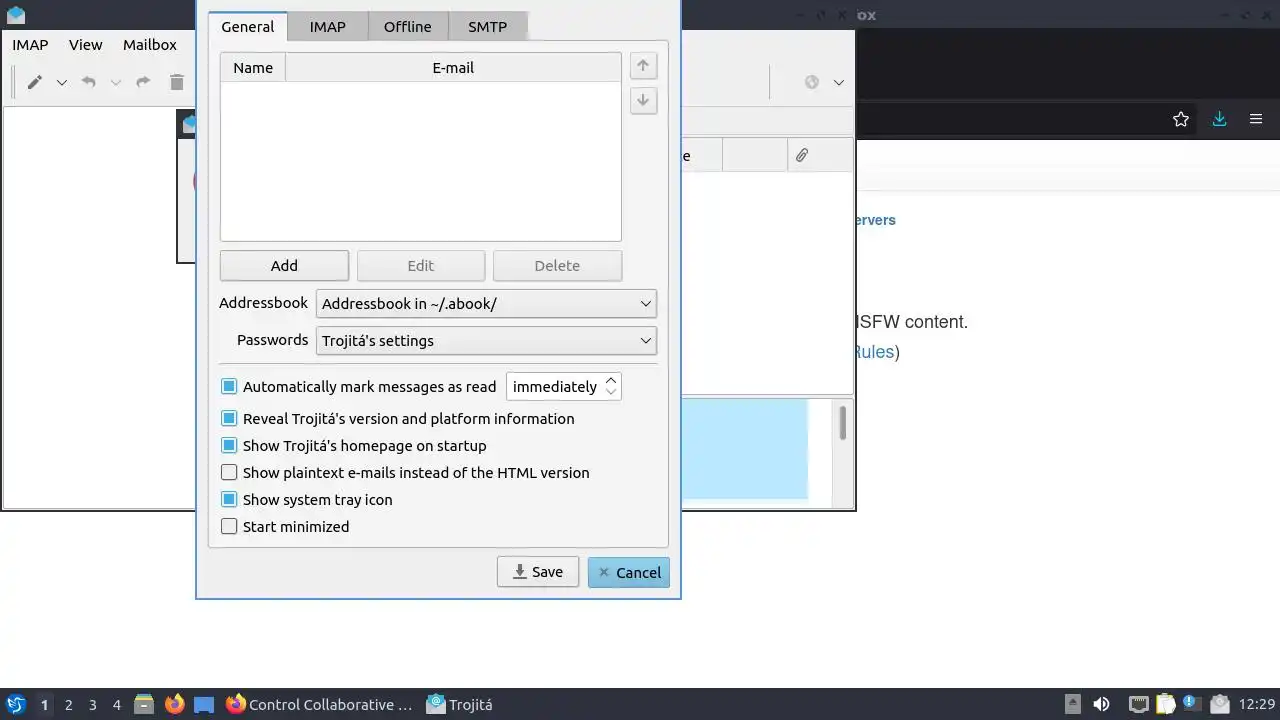1280x720 pixels.
Task: Move identity up with the up arrow
Action: 643,66
